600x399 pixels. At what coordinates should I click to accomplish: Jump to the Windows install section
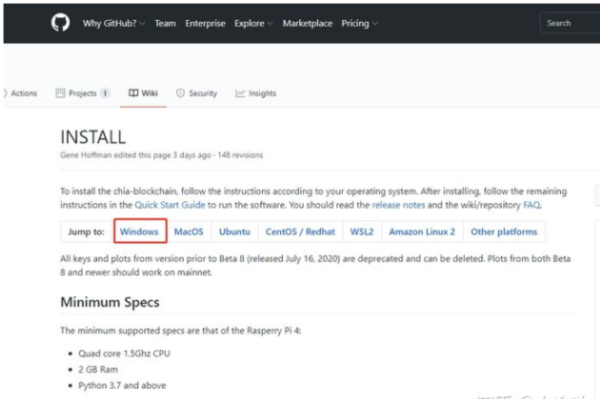[x=139, y=231]
